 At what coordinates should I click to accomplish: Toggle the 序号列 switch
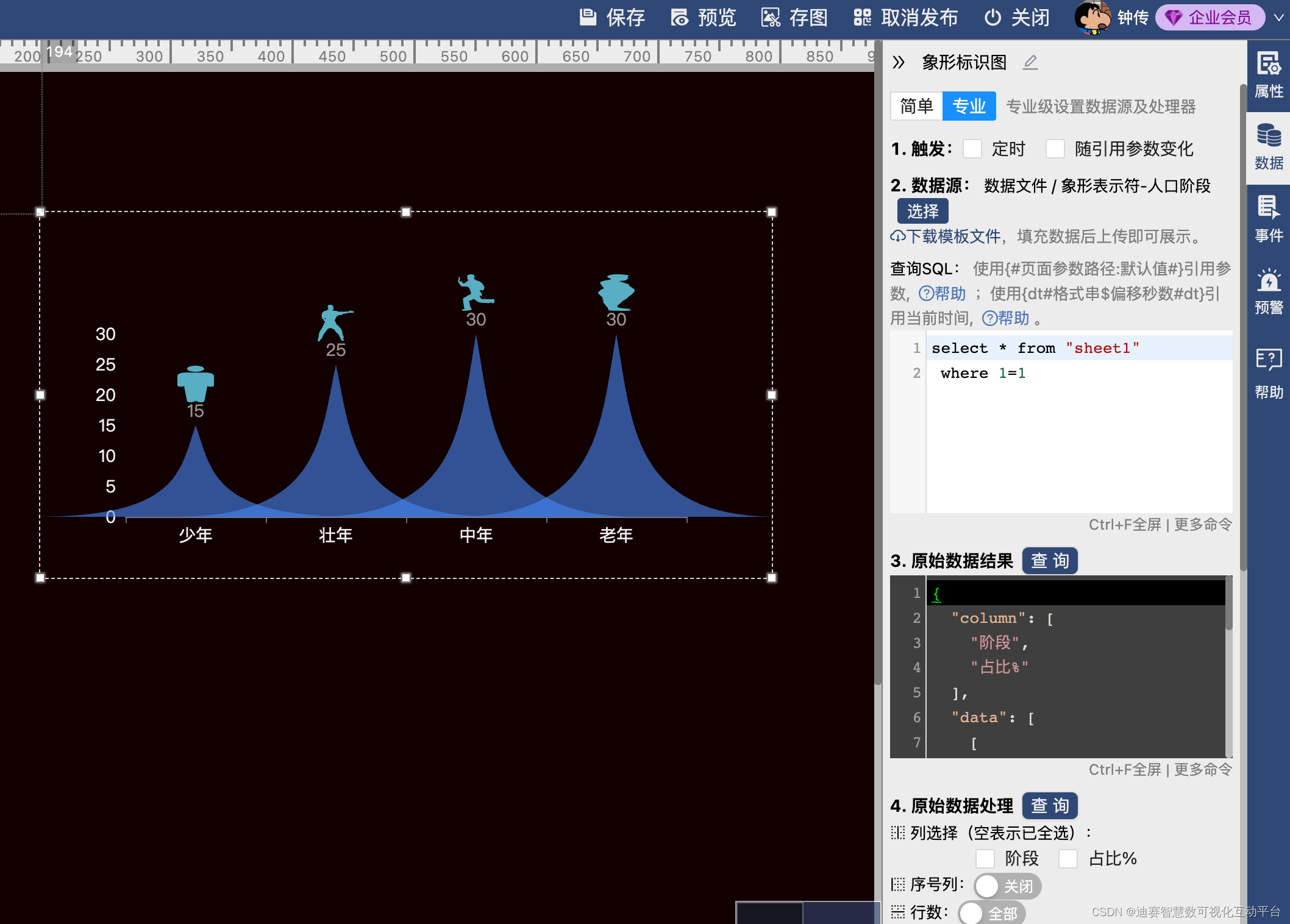coord(1007,886)
